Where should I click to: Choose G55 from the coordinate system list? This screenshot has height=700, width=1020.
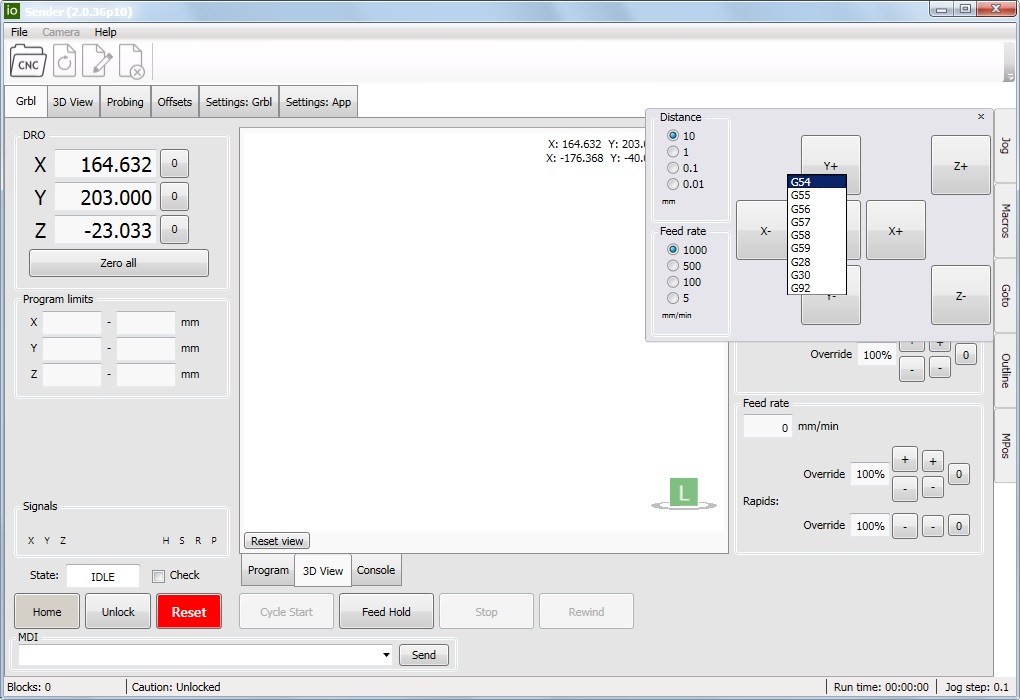801,195
